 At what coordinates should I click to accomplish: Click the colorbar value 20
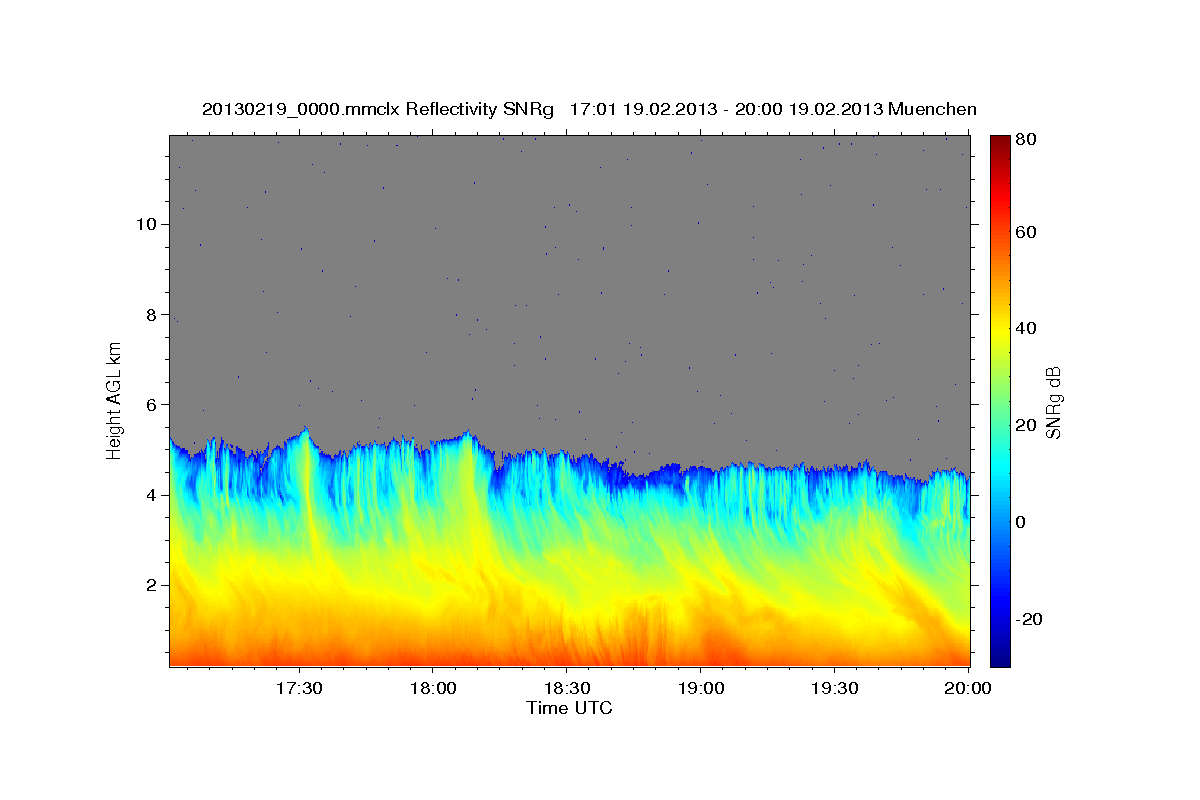tap(1024, 425)
